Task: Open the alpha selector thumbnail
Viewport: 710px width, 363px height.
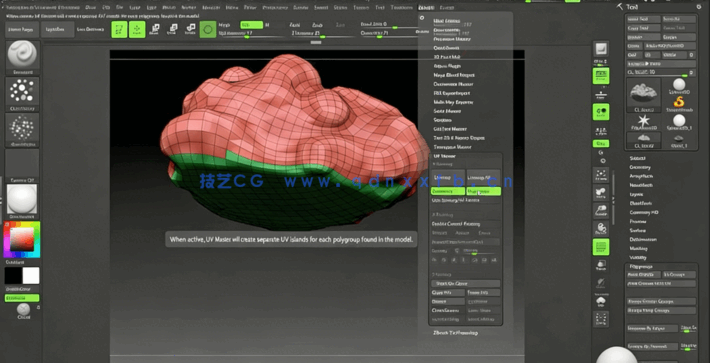Action: coord(22,128)
